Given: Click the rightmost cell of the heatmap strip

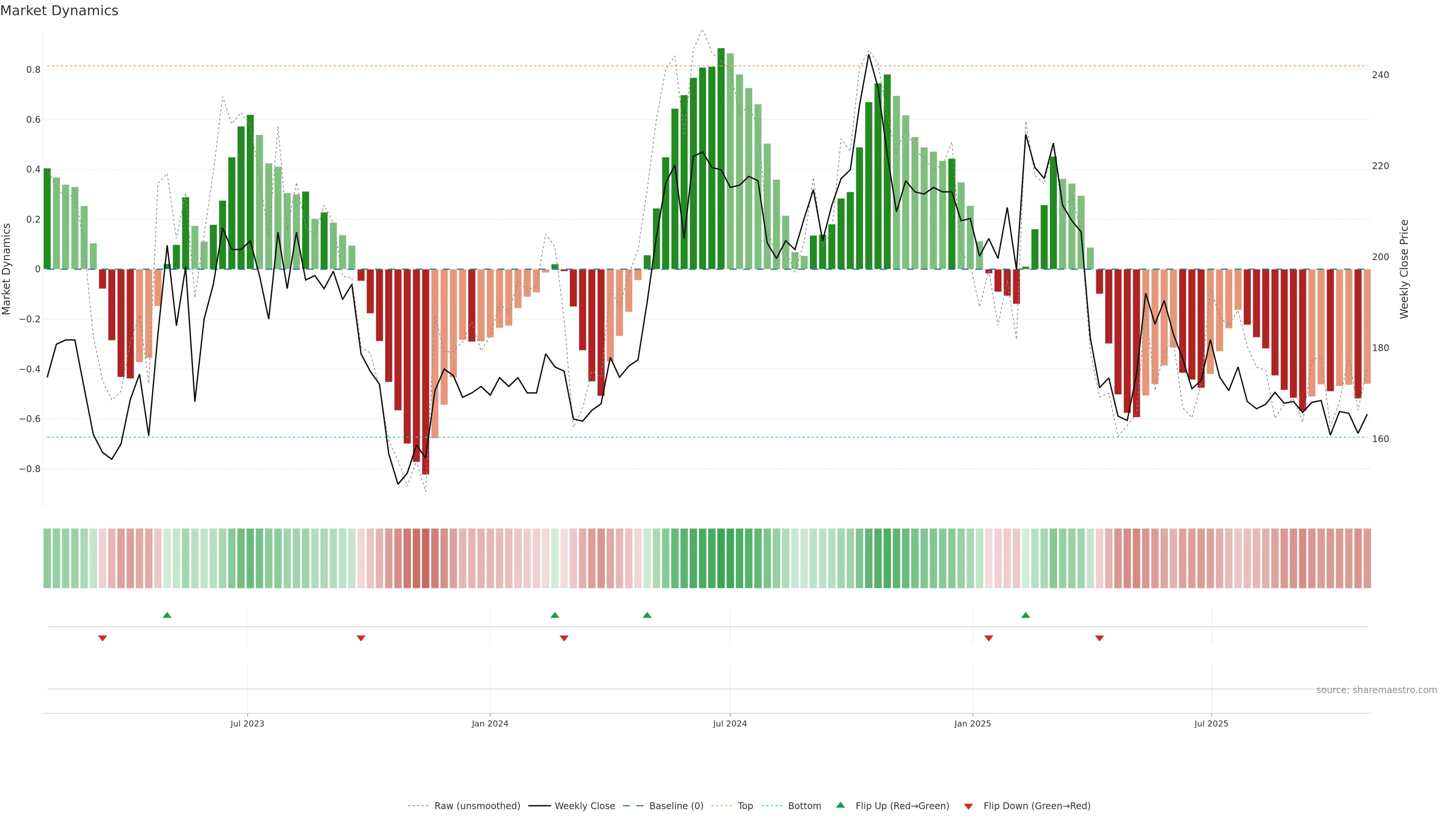Looking at the screenshot, I should click(x=1367, y=559).
